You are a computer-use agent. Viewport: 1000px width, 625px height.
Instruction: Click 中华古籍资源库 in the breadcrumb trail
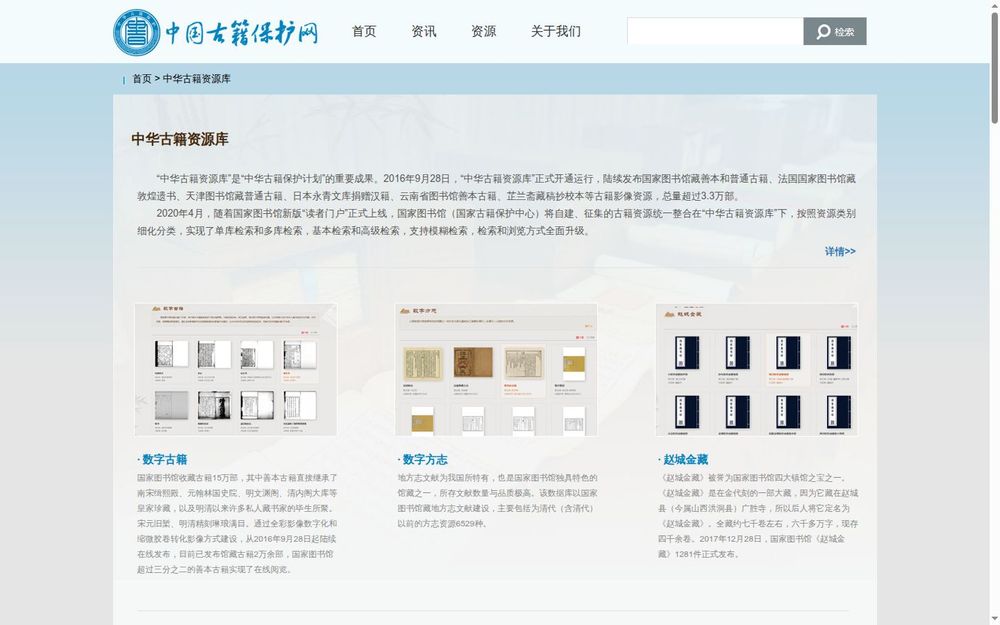click(x=196, y=80)
